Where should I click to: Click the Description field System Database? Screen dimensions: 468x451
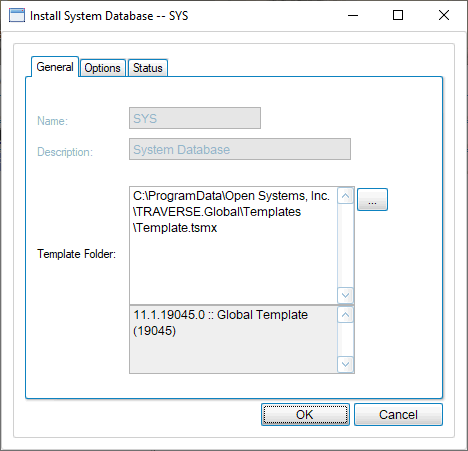(x=240, y=149)
